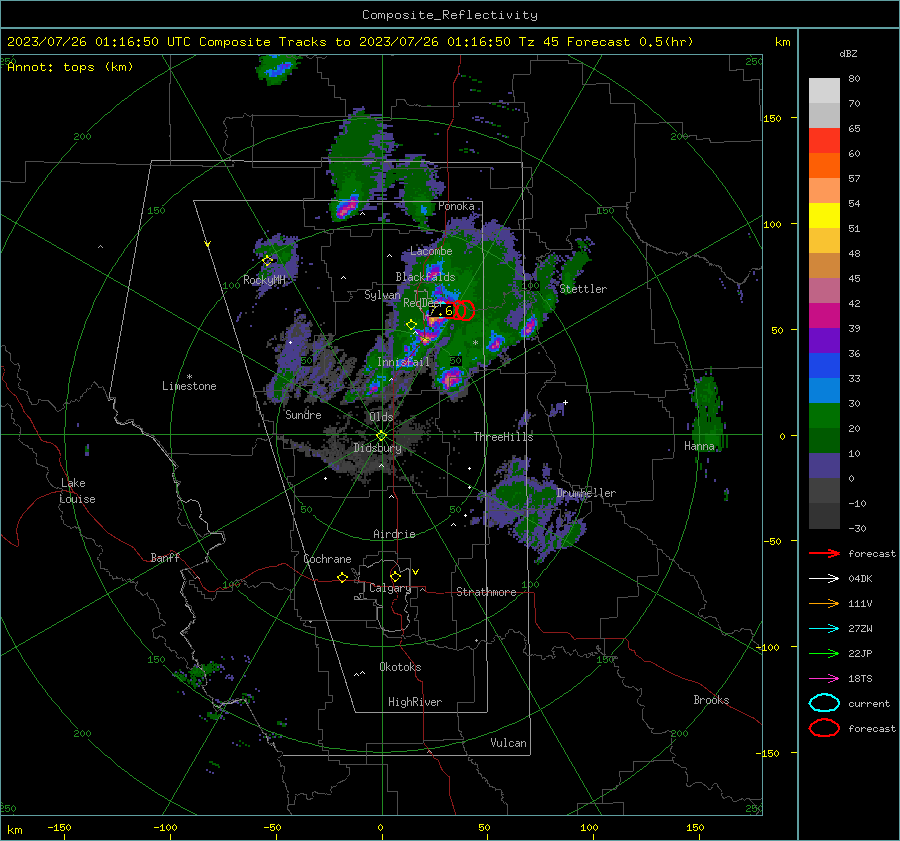Click the 80 dBZ scale value
The width and height of the screenshot is (900, 841).
click(x=854, y=79)
